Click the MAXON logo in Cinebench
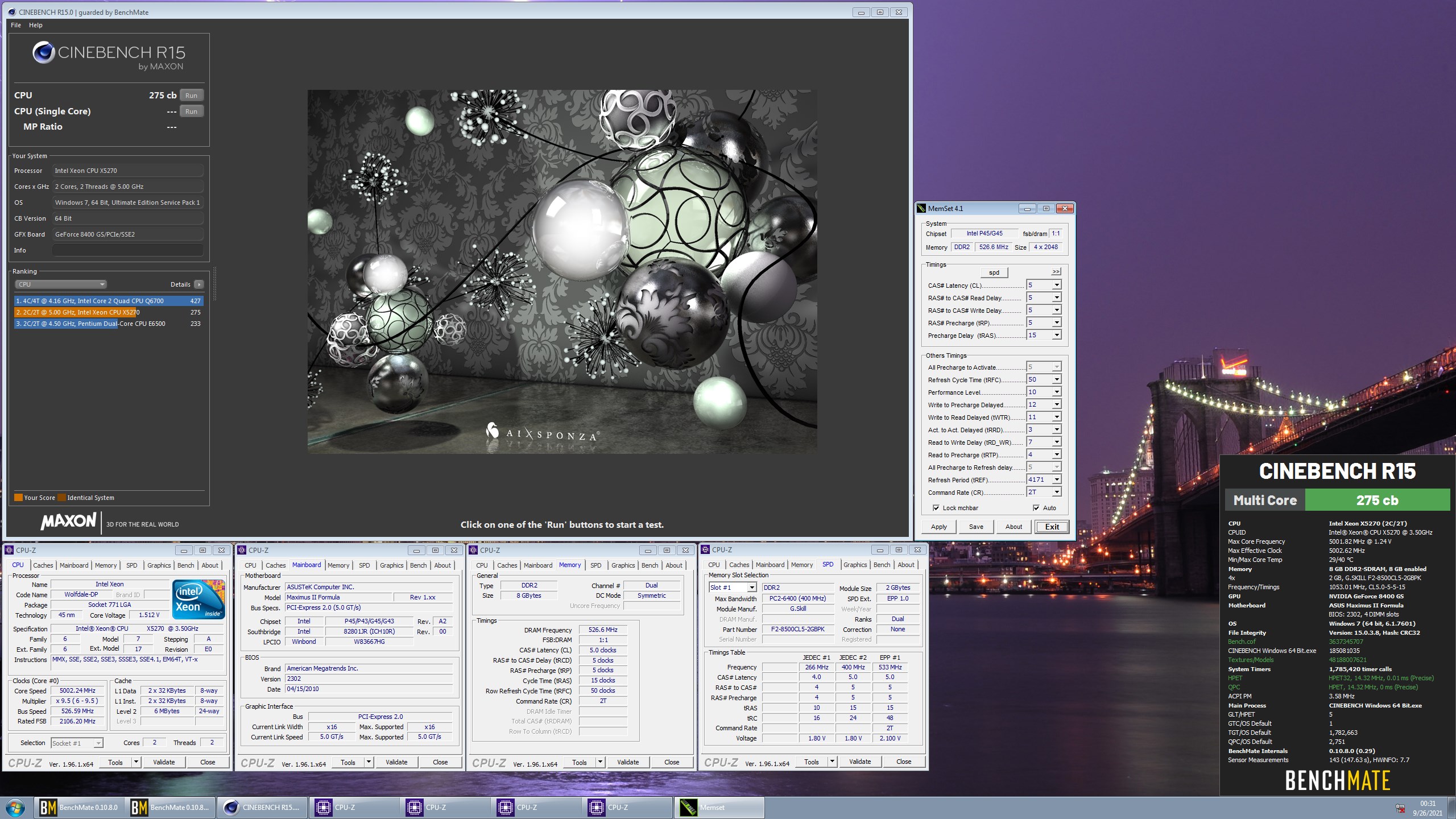 (68, 521)
